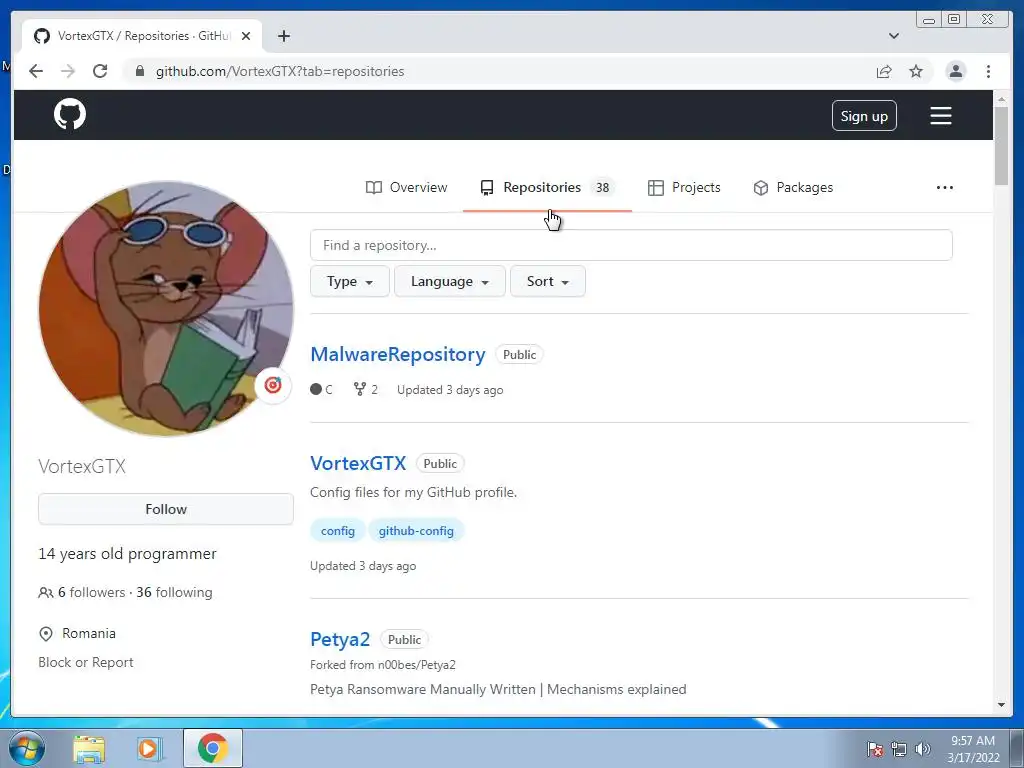Open the tab search chevron
The image size is (1024, 768).
click(x=893, y=36)
